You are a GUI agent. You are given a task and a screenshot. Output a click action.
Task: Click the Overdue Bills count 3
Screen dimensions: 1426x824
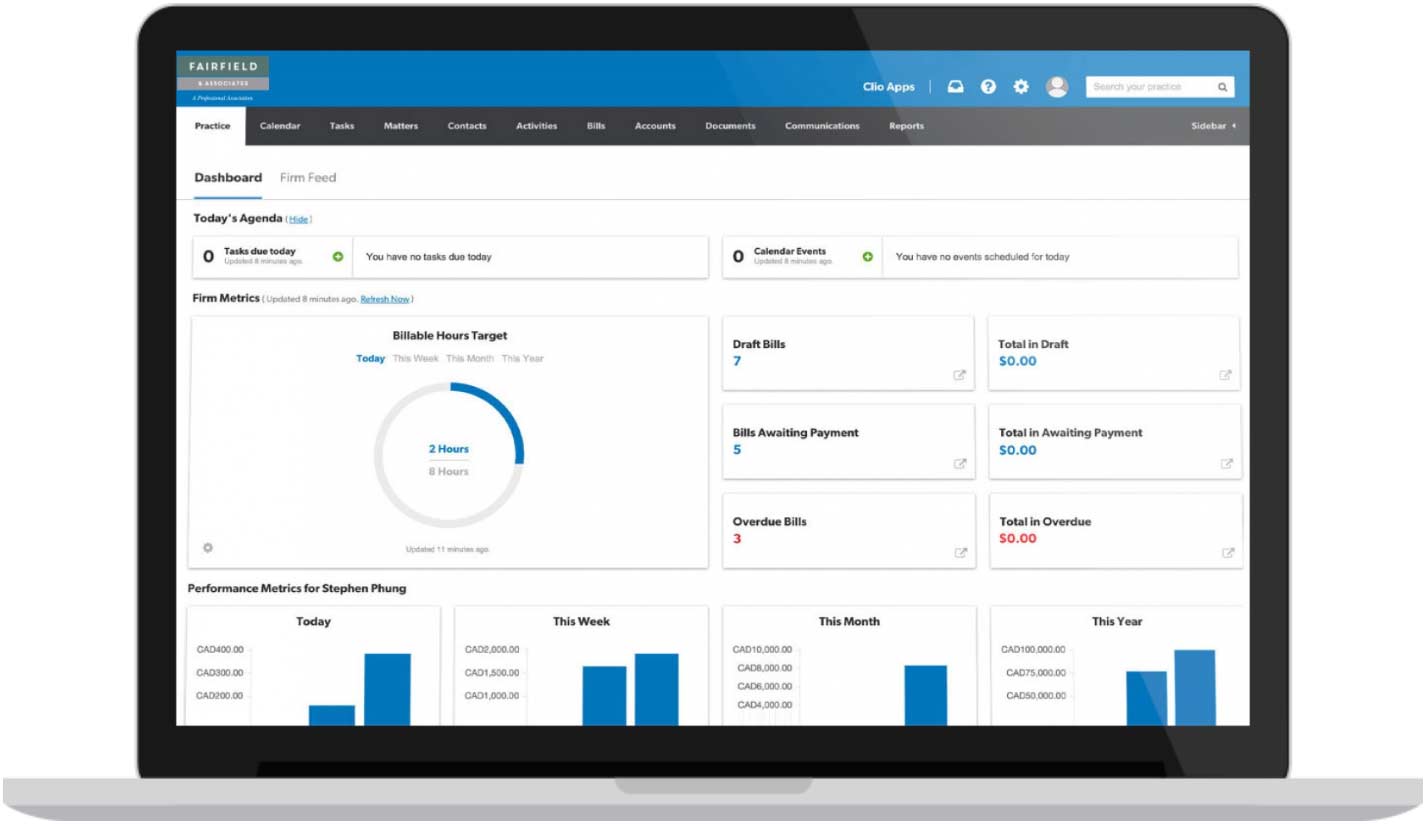[x=737, y=539]
